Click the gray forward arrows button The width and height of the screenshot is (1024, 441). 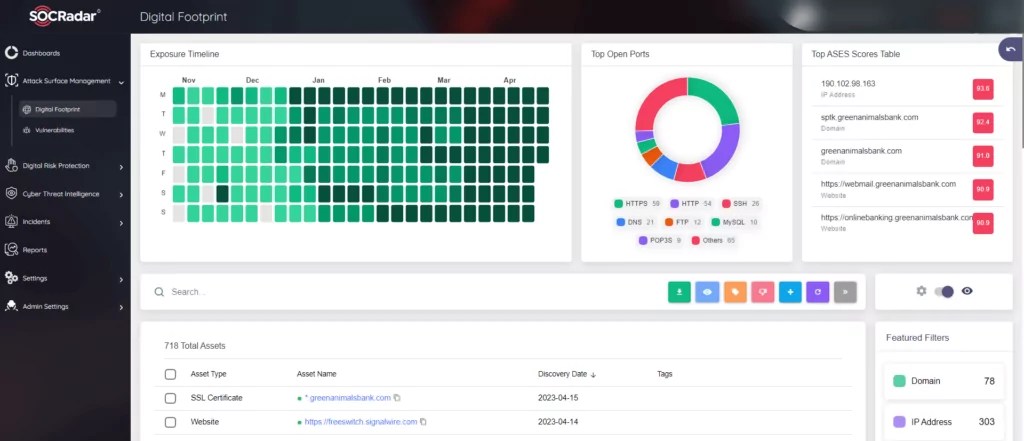tap(845, 292)
